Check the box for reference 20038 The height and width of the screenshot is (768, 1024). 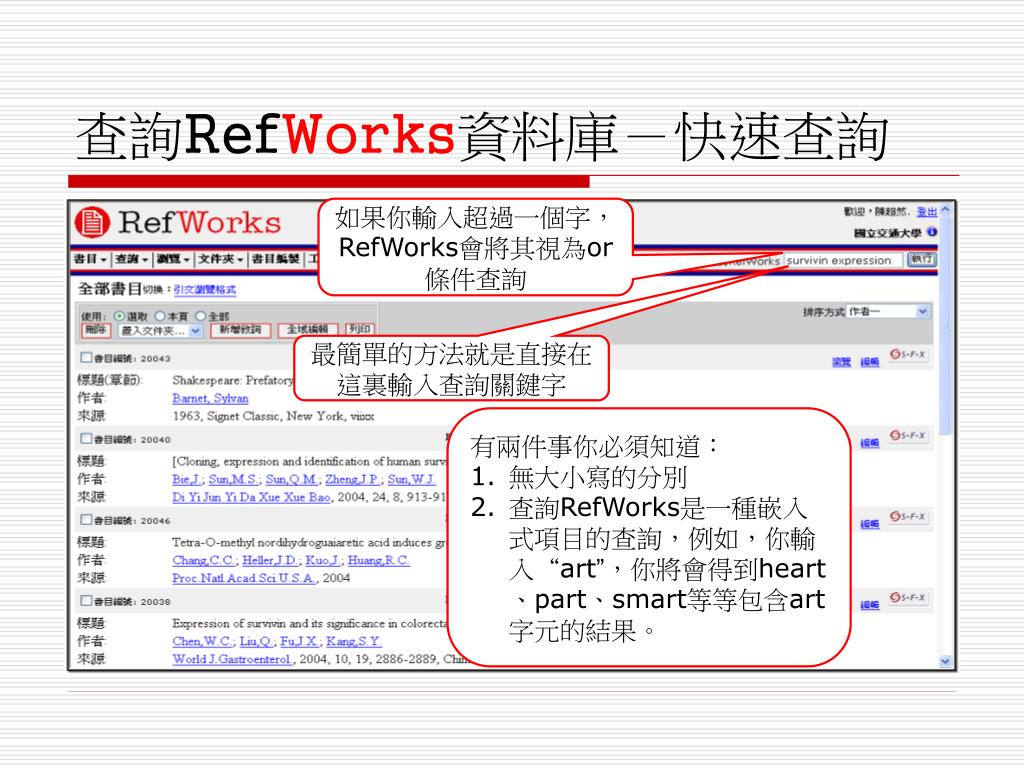pyautogui.click(x=86, y=600)
